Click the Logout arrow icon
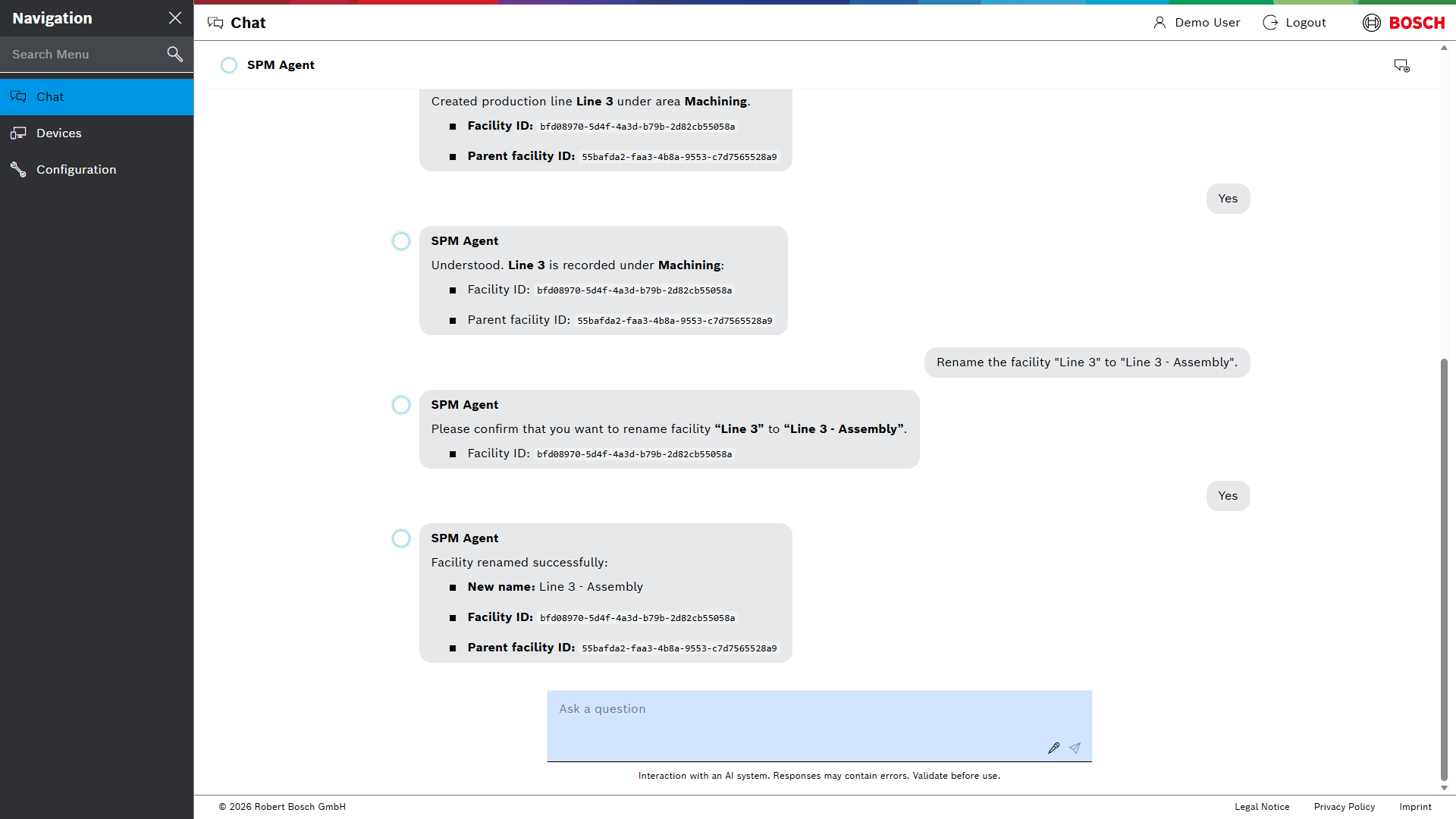1456x819 pixels. coord(1270,23)
